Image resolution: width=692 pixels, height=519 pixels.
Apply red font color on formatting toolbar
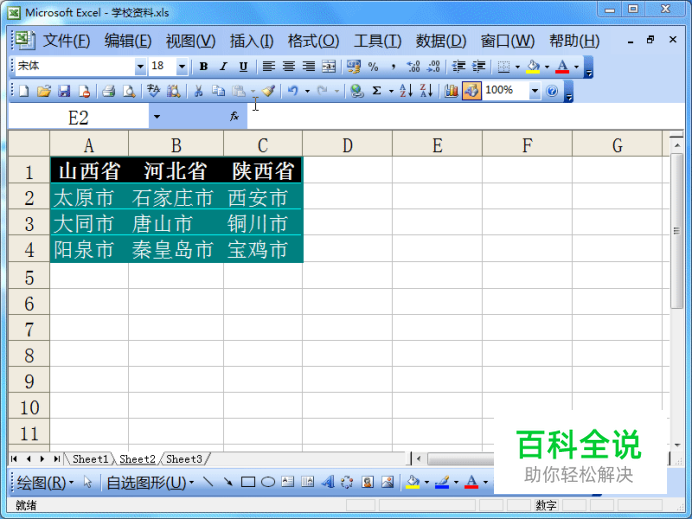(562, 67)
